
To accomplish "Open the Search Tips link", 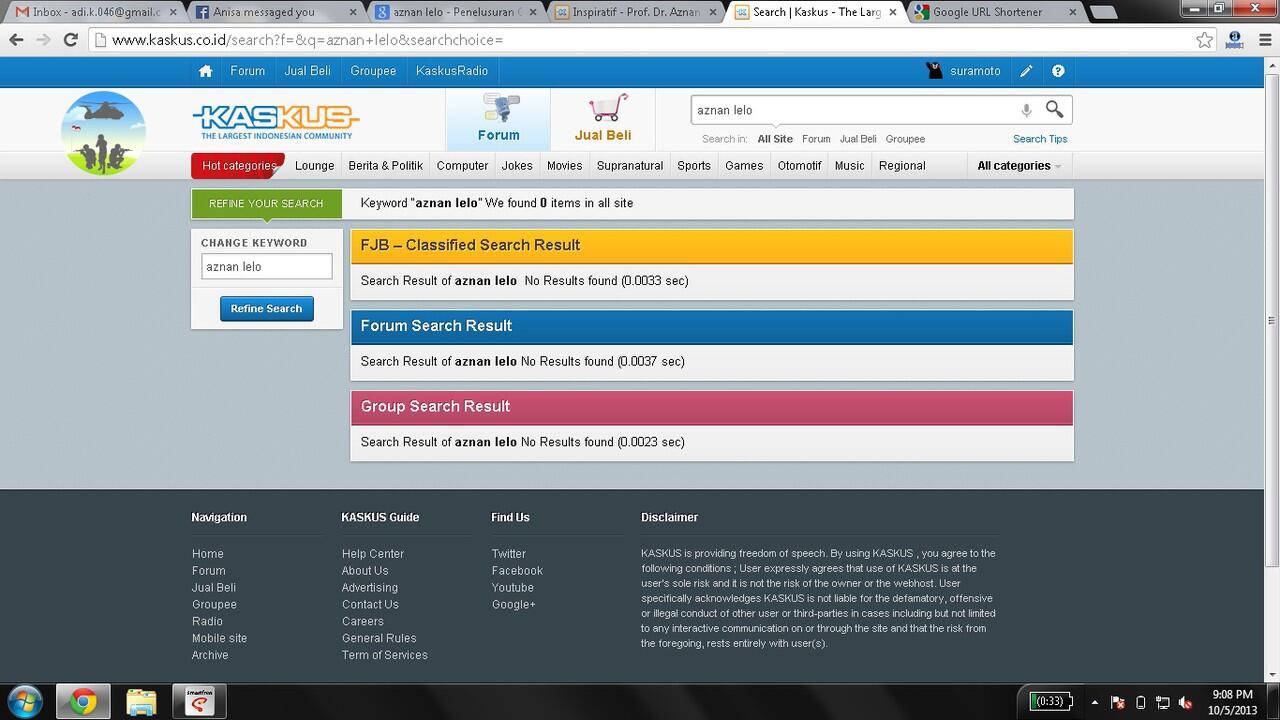I will [x=1040, y=139].
